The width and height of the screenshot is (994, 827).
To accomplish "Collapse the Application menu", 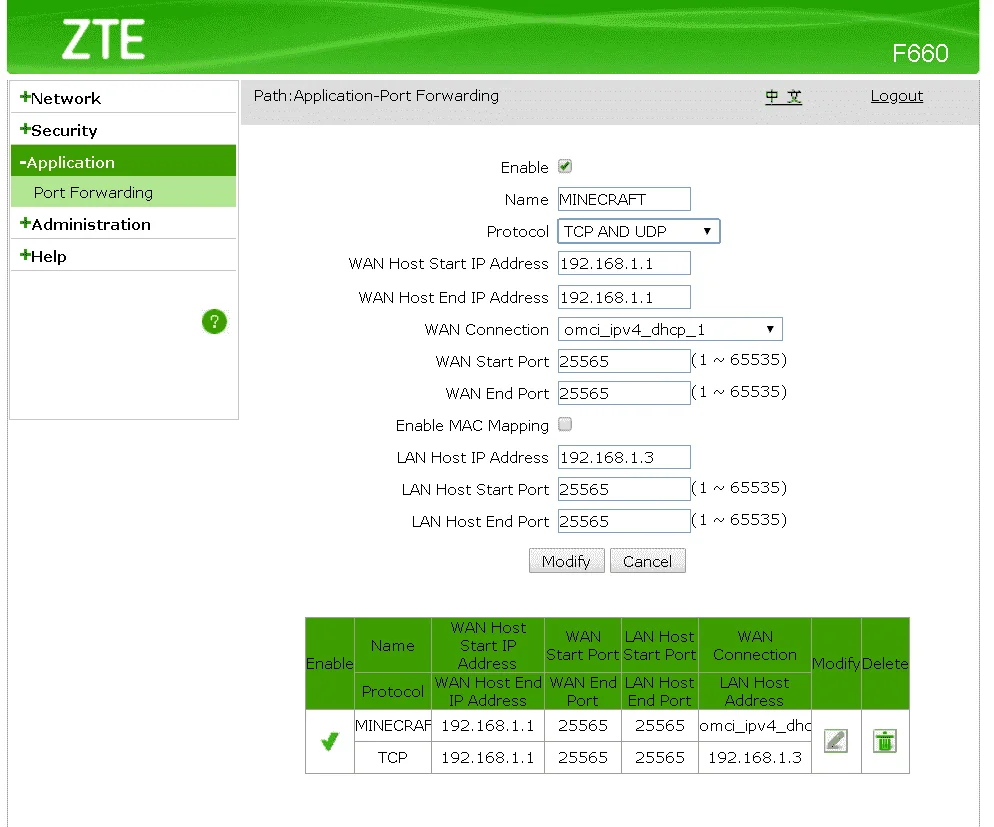I will [x=123, y=162].
